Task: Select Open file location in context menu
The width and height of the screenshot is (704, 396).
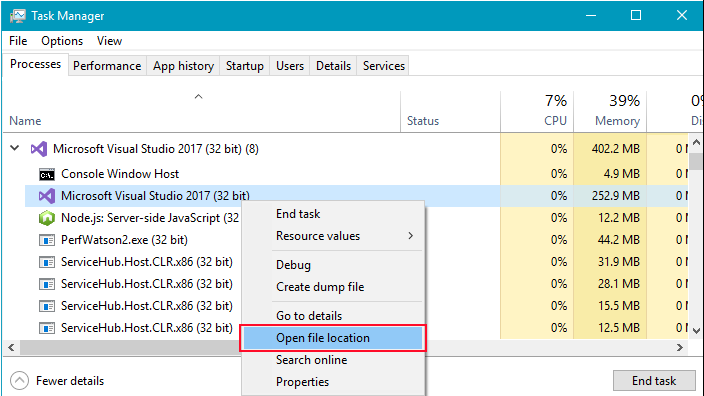Action: click(333, 338)
